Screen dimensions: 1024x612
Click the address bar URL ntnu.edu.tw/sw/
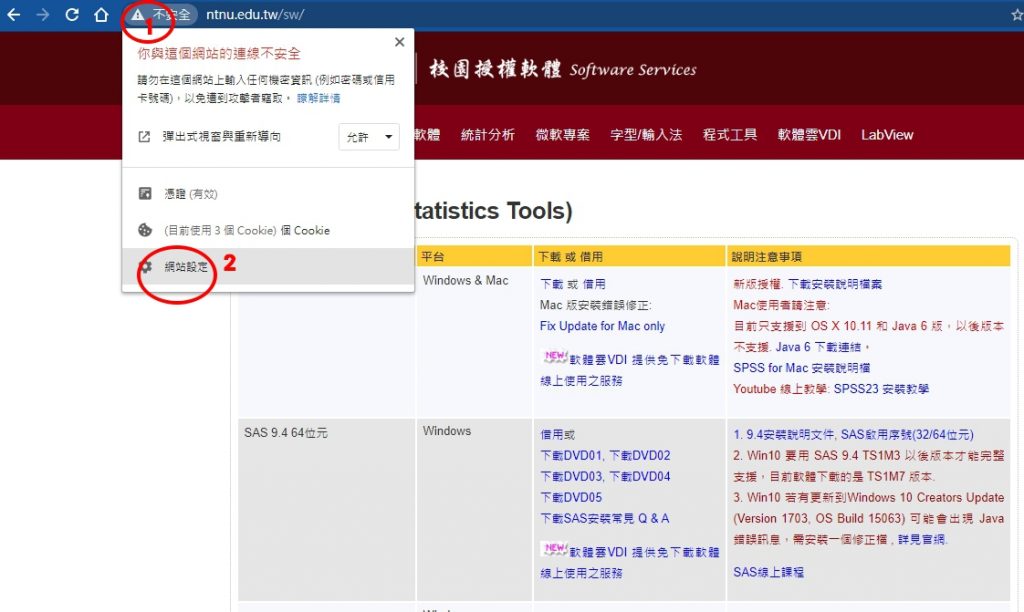(255, 14)
